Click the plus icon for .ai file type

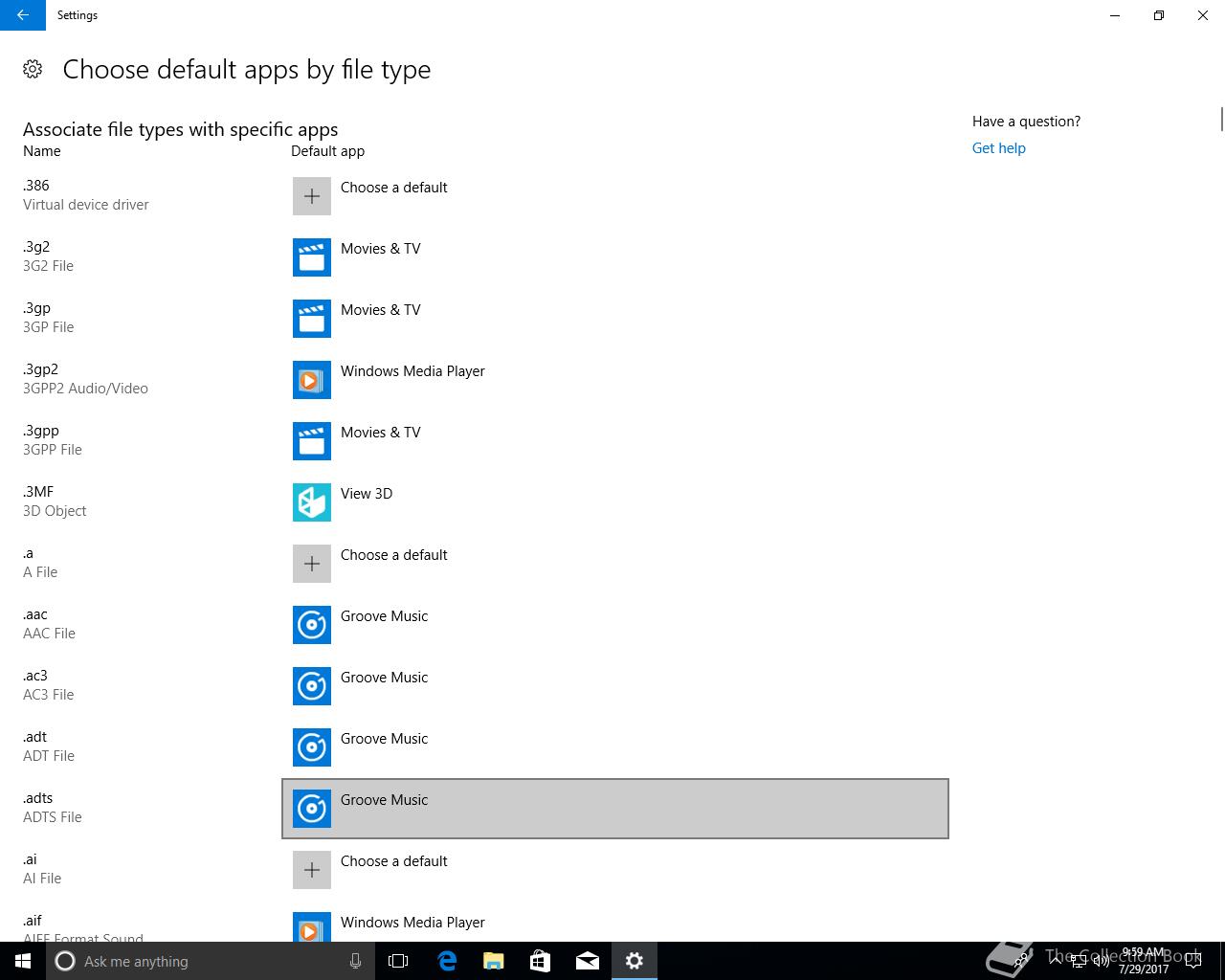click(x=312, y=870)
